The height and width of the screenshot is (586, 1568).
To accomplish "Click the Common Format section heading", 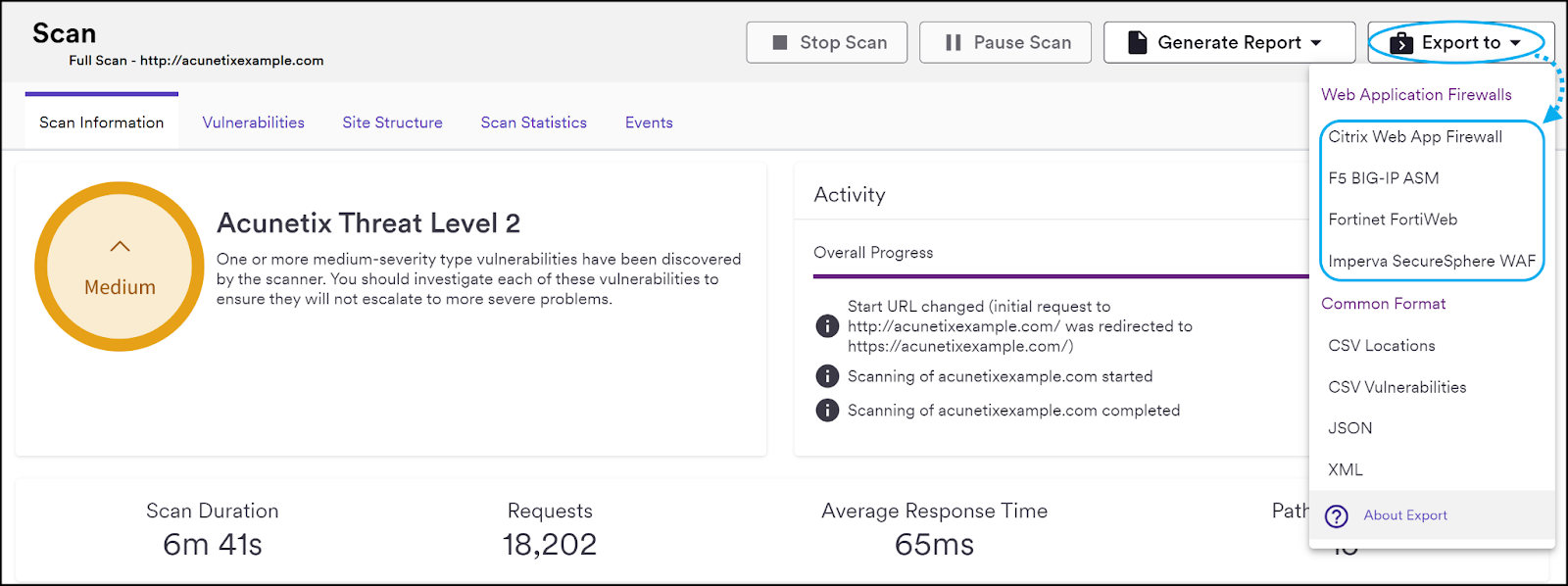I will (1384, 304).
